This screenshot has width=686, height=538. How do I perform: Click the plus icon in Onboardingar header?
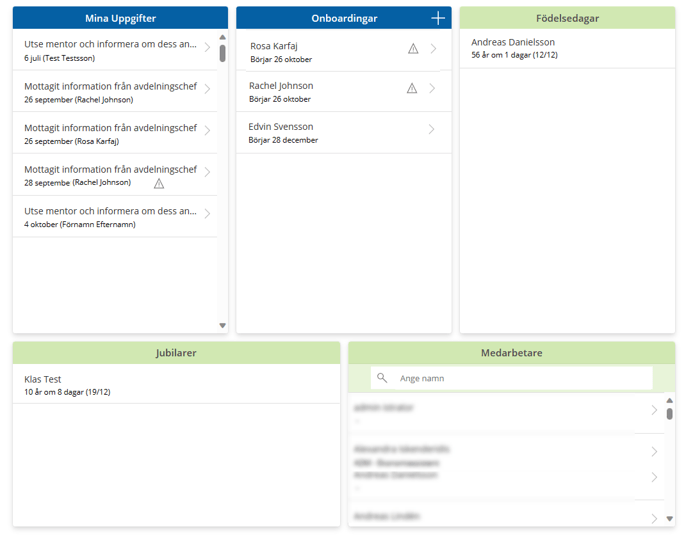437,18
